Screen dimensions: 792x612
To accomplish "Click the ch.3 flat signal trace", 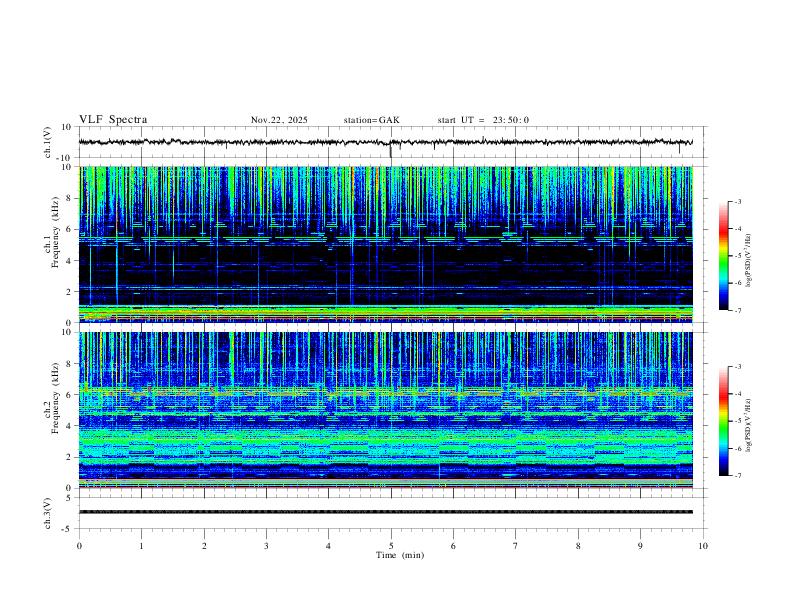I will 385,512.
